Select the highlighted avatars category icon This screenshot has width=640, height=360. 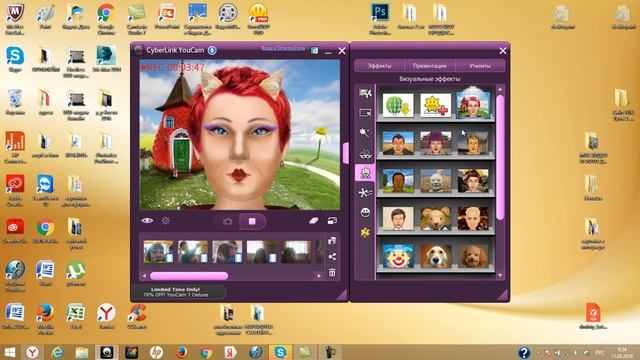click(x=365, y=173)
